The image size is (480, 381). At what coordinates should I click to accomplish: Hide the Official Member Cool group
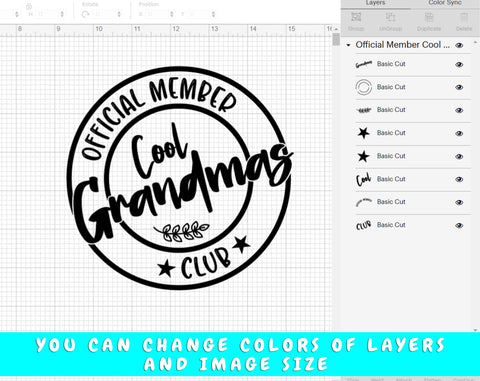tap(459, 45)
